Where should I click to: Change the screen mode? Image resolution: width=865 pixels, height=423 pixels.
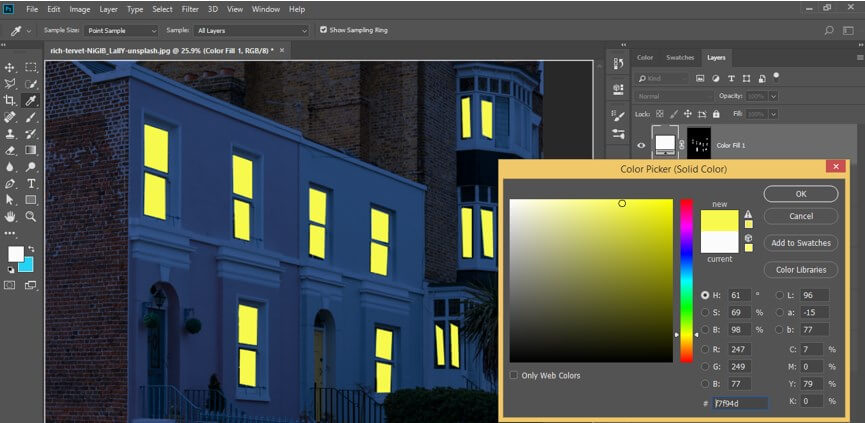(30, 285)
